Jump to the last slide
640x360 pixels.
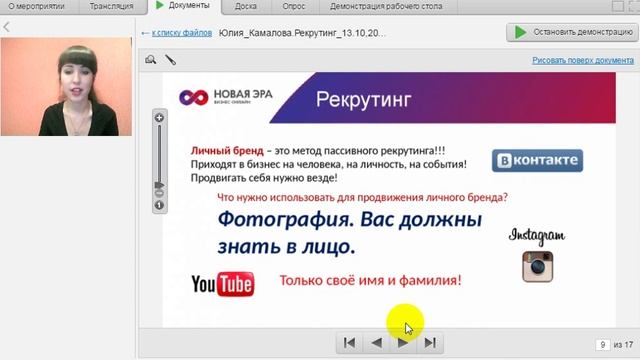[x=430, y=343]
